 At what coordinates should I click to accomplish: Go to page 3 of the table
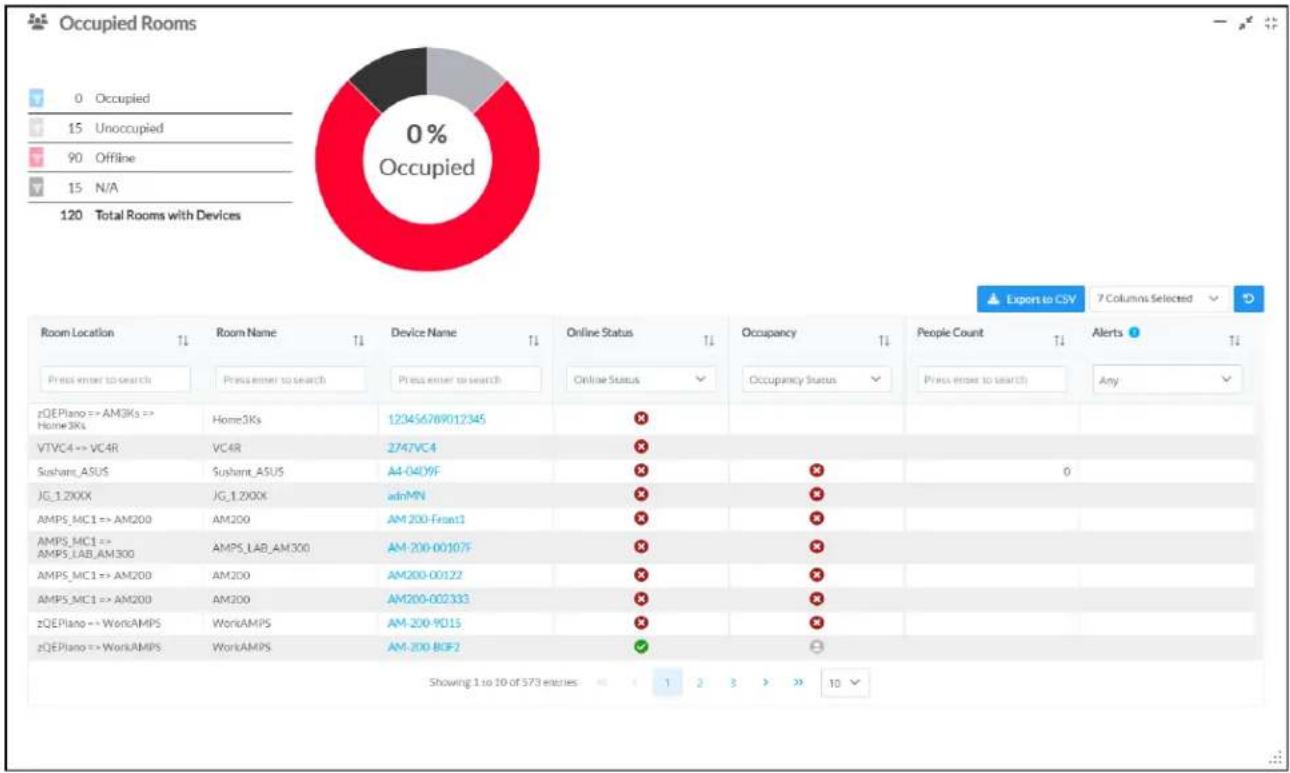point(733,682)
